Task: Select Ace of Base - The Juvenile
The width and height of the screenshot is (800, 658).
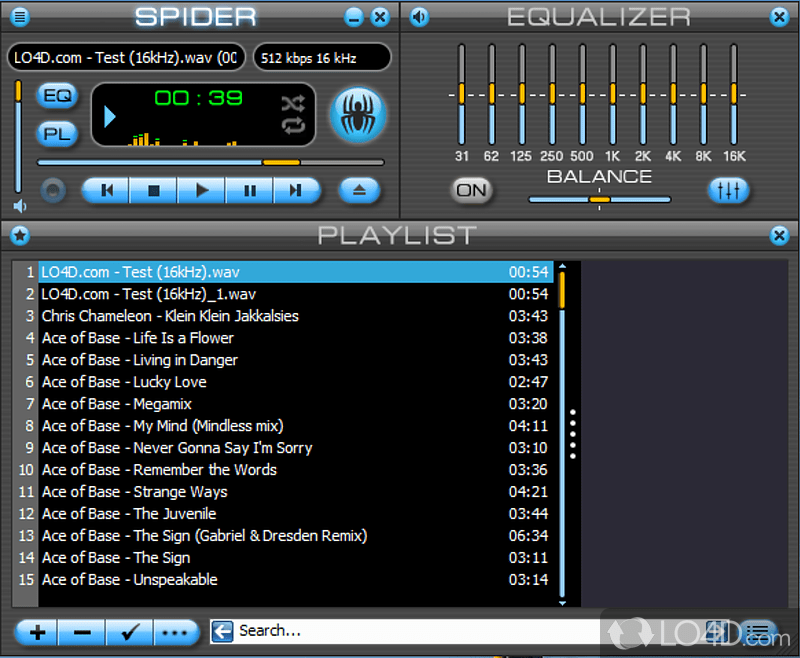Action: [296, 514]
